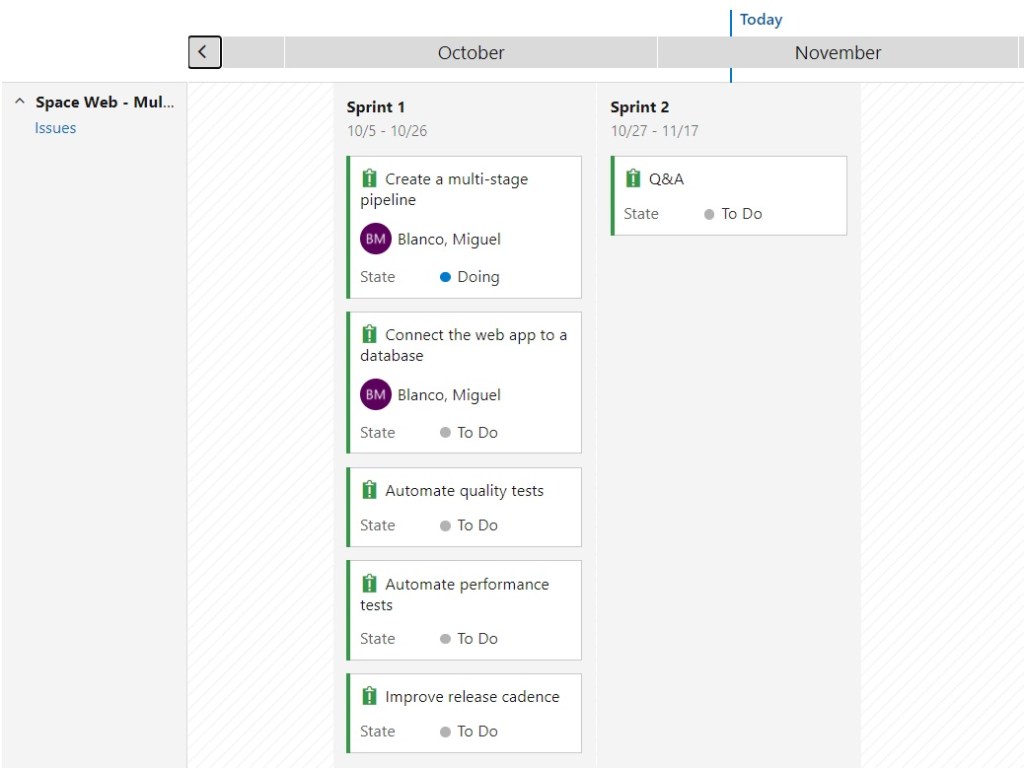The height and width of the screenshot is (768, 1024).
Task: Select the October month header
Action: [x=470, y=53]
